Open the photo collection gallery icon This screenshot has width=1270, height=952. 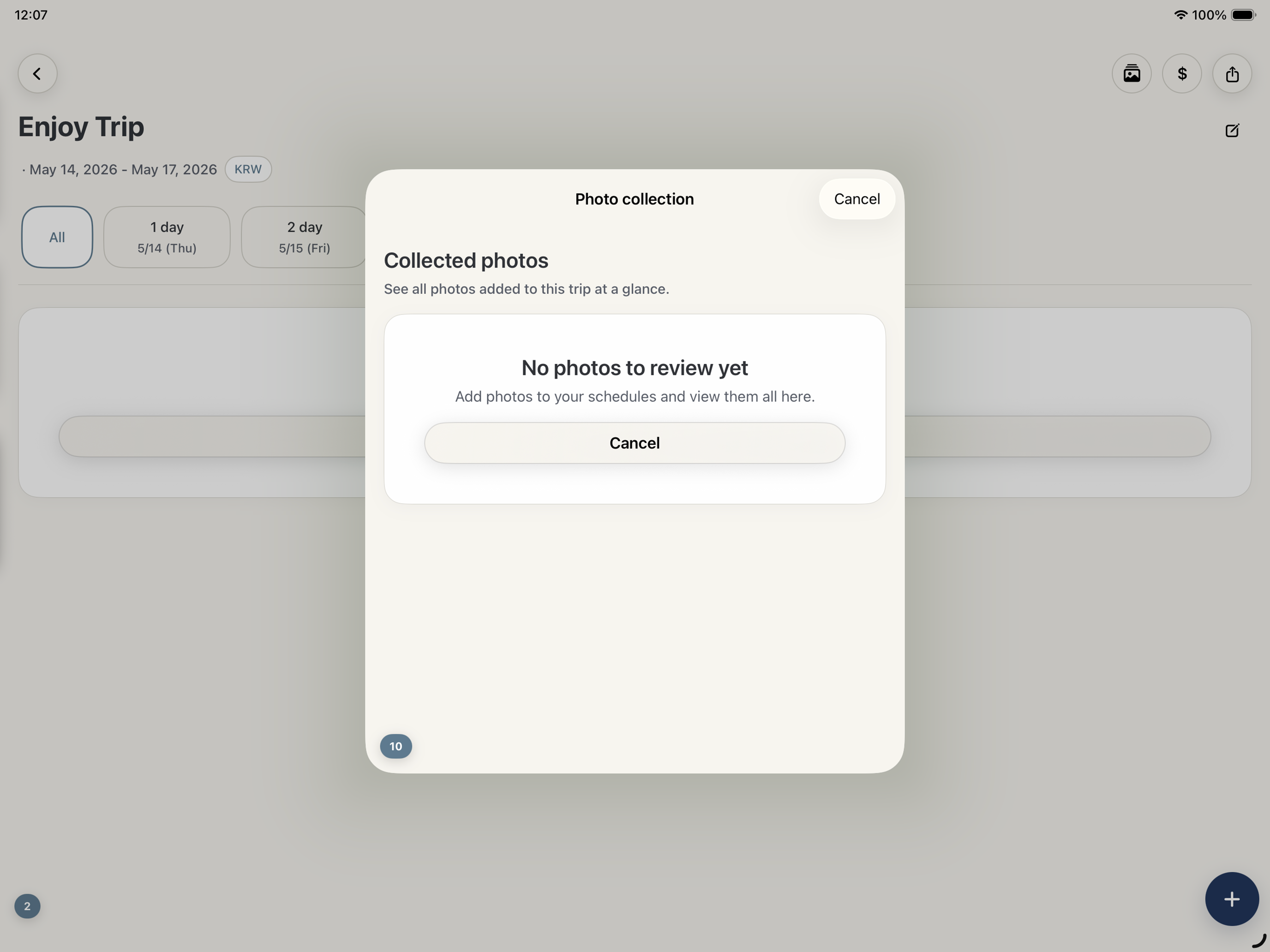[x=1131, y=73]
